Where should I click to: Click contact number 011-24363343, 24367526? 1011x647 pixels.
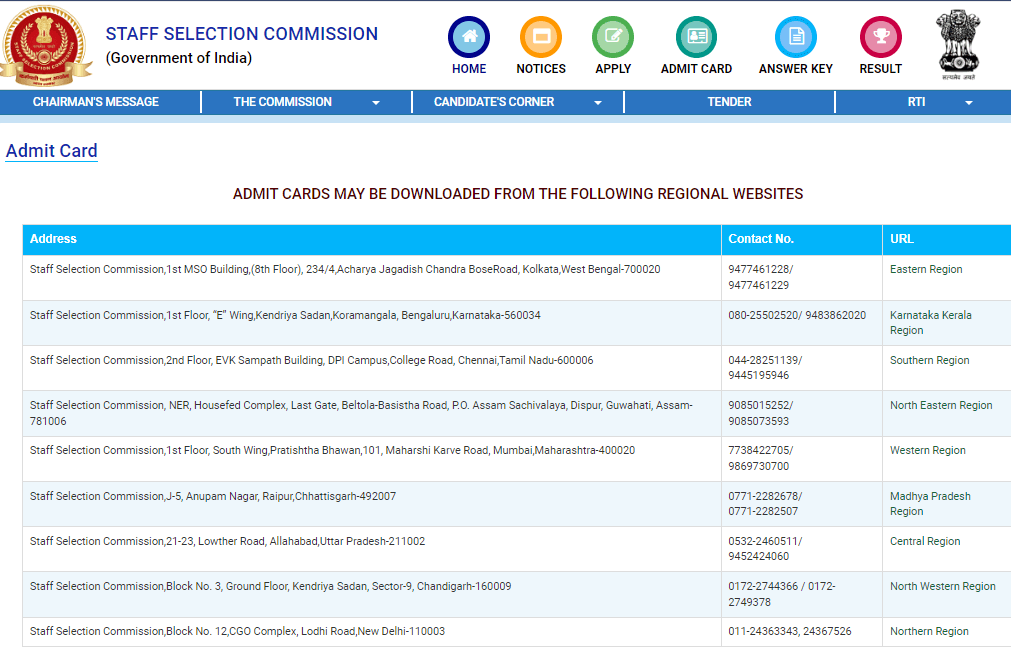tap(790, 631)
